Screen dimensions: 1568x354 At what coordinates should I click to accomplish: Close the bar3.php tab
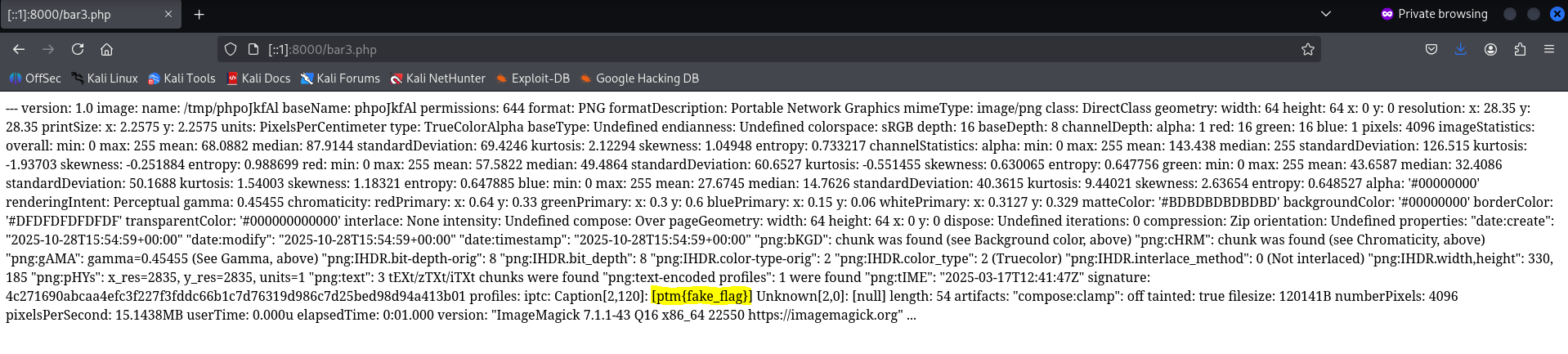click(168, 14)
